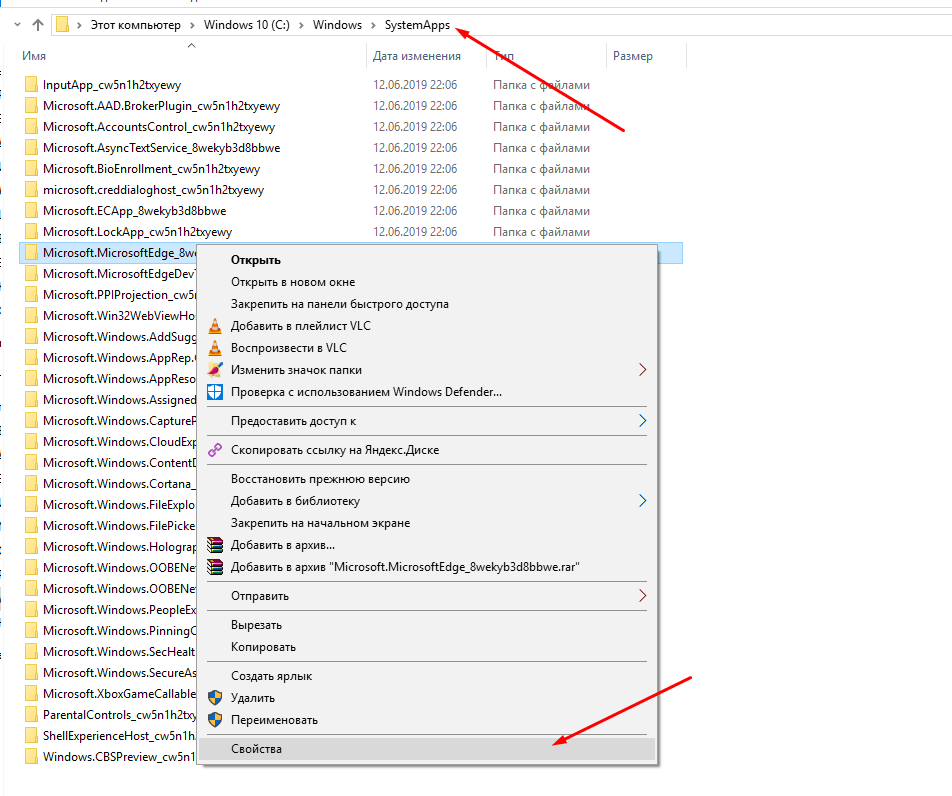Viewport: 952px width, 796px height.
Task: Click the folder icon of Microsoft.AAD.BrokerPlugin
Action: point(32,106)
